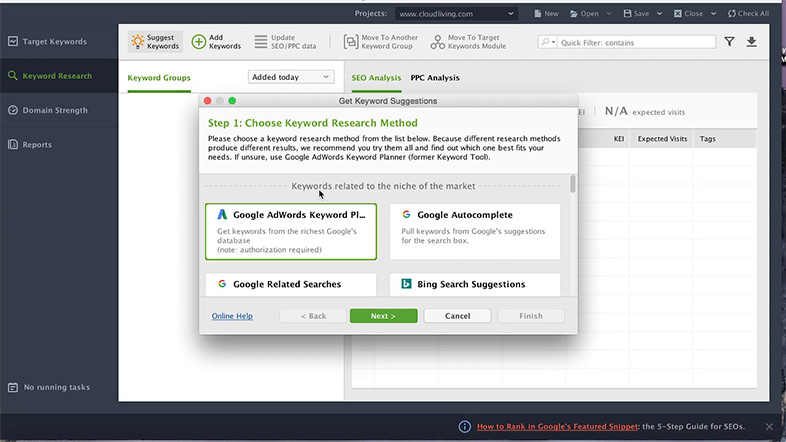This screenshot has height=442, width=786.
Task: Click the KEI column header
Action: tap(619, 139)
